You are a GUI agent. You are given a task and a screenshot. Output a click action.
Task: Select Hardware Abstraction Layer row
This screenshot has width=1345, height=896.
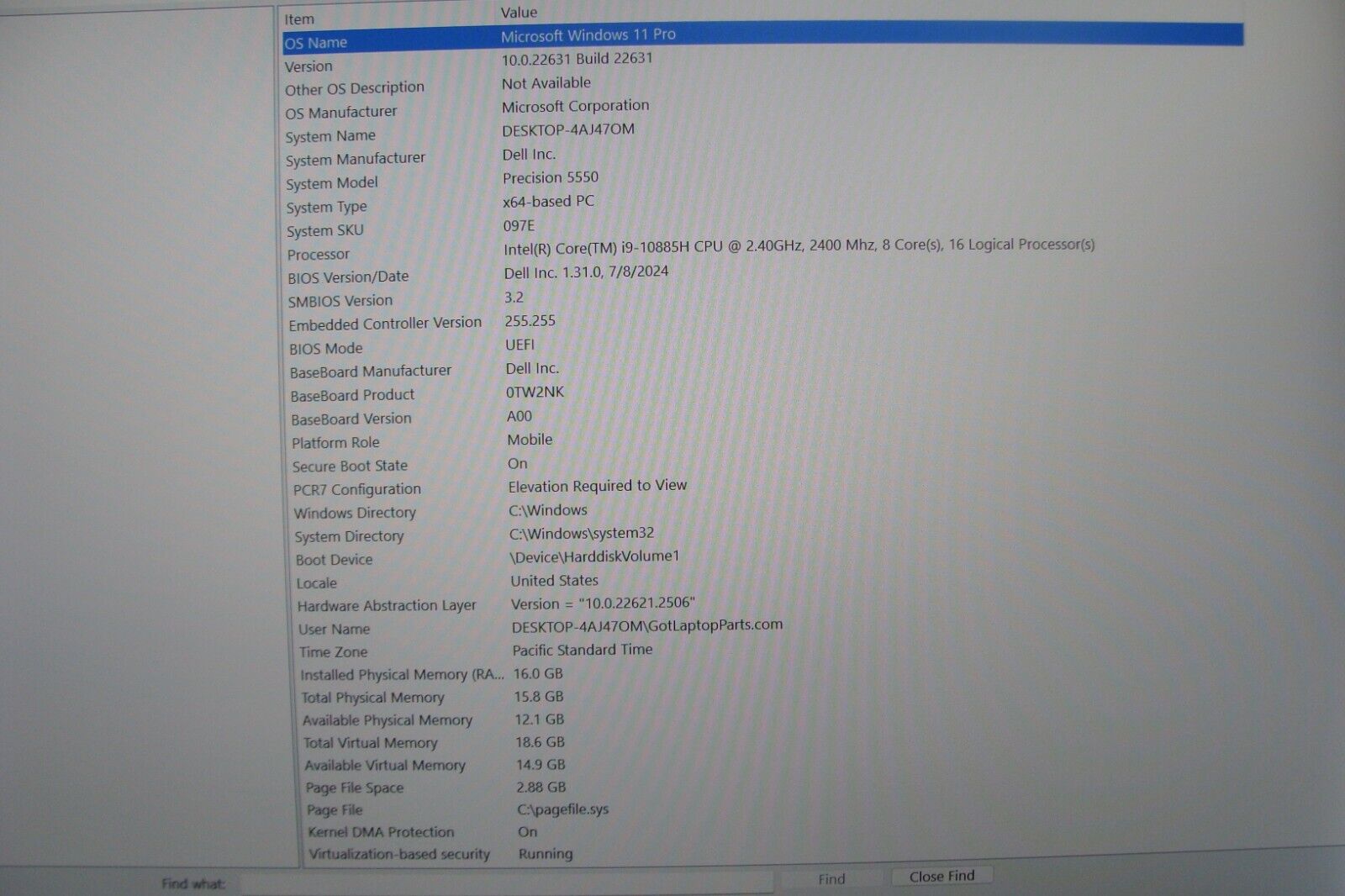click(x=387, y=606)
